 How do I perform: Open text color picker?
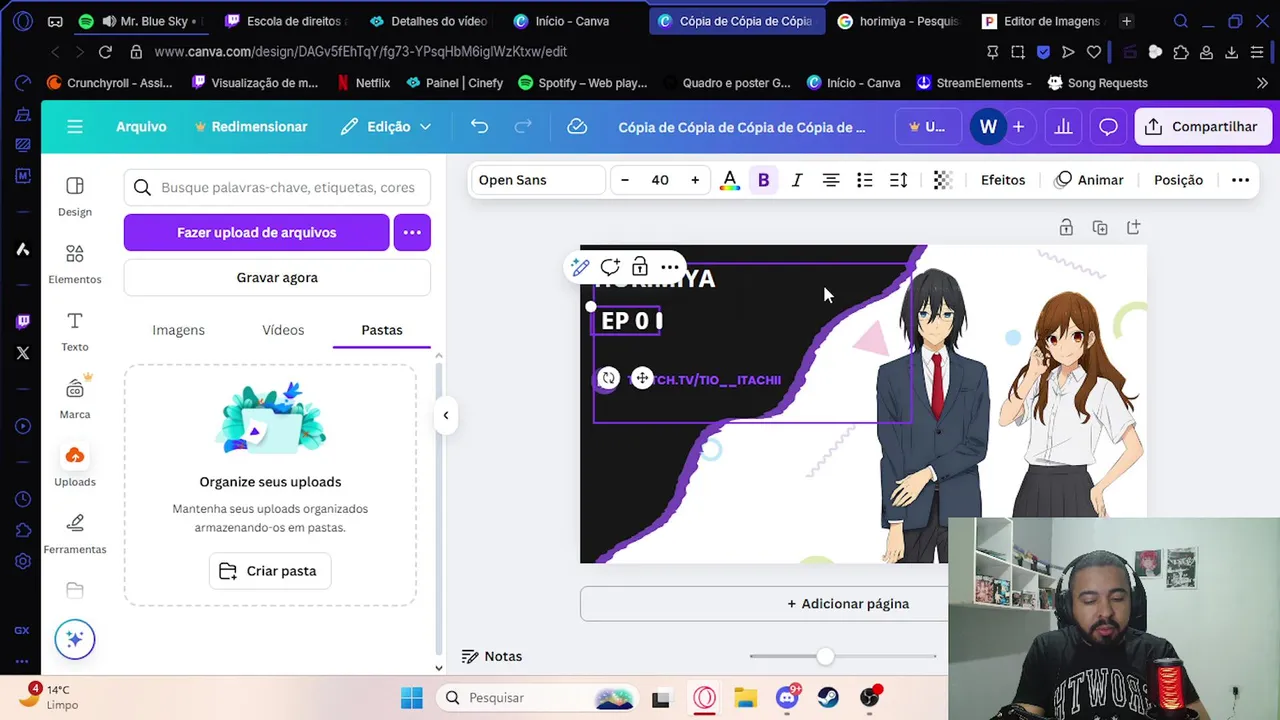coord(730,180)
